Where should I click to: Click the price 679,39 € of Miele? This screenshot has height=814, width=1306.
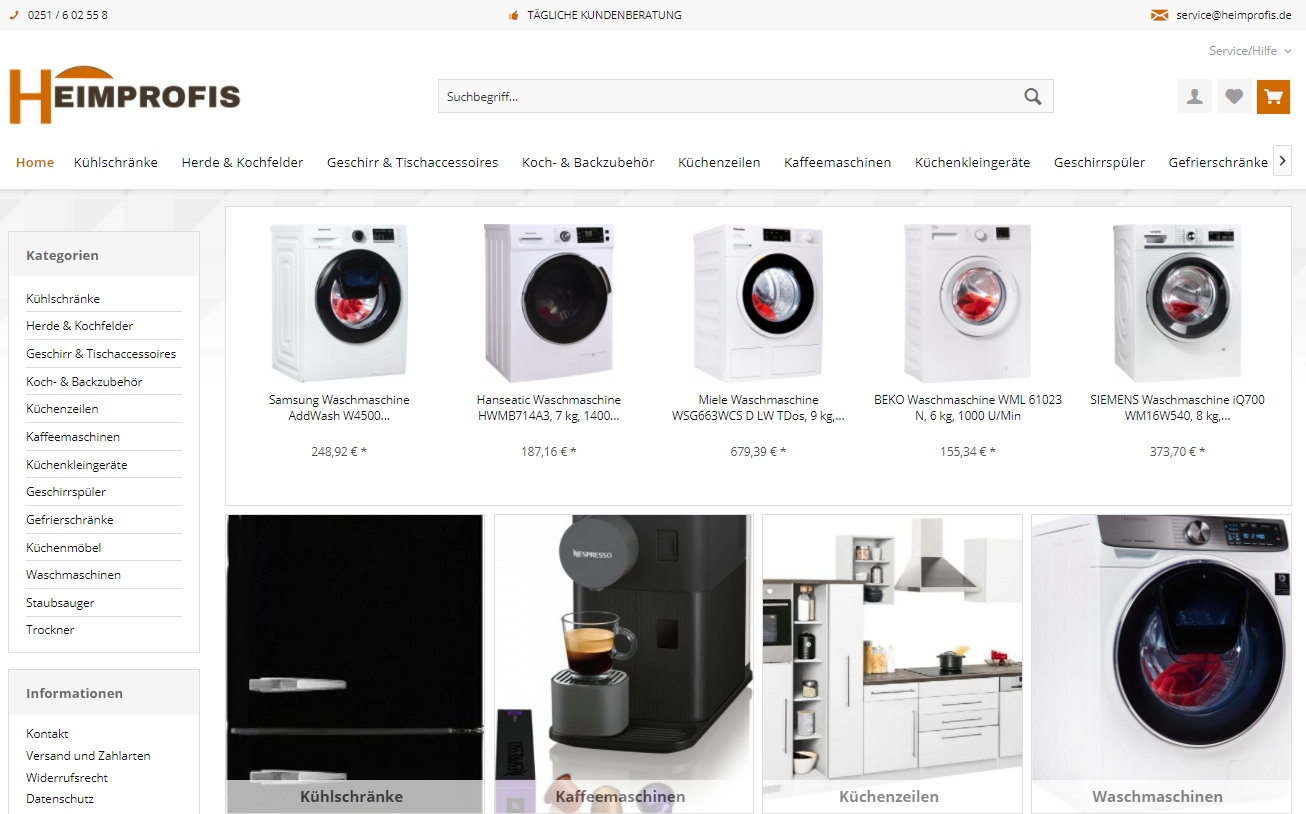[758, 452]
